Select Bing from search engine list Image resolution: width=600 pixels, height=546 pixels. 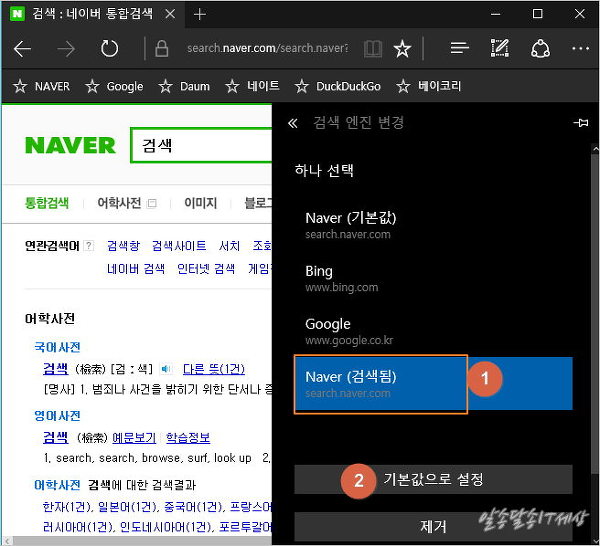[432, 277]
